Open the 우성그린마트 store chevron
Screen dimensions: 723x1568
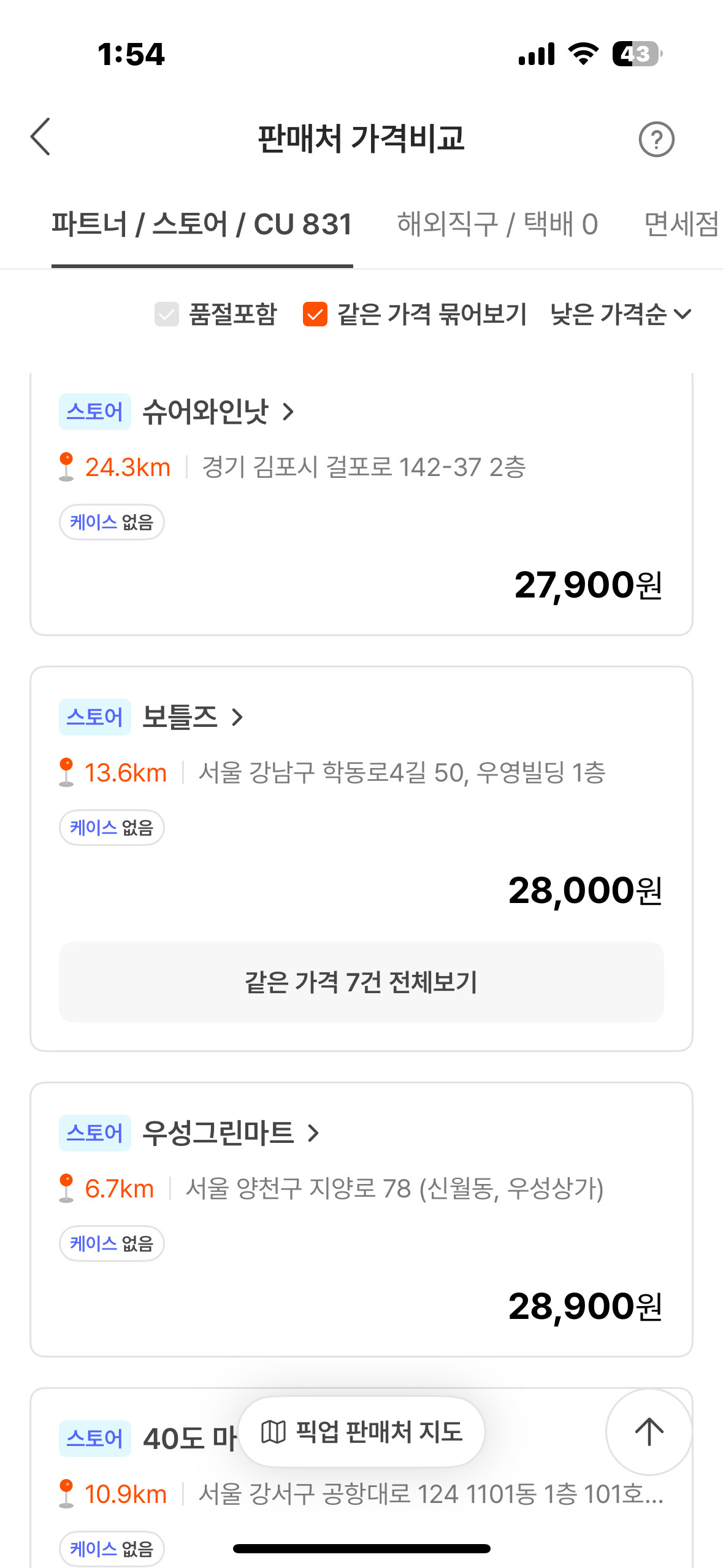(x=313, y=1132)
